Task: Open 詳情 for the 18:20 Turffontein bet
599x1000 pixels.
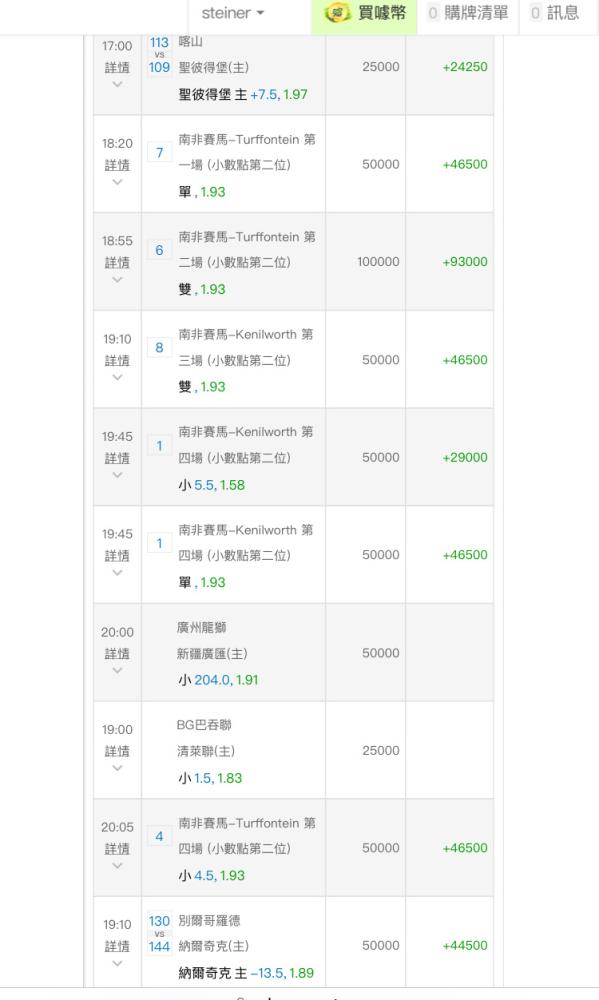Action: (x=117, y=165)
